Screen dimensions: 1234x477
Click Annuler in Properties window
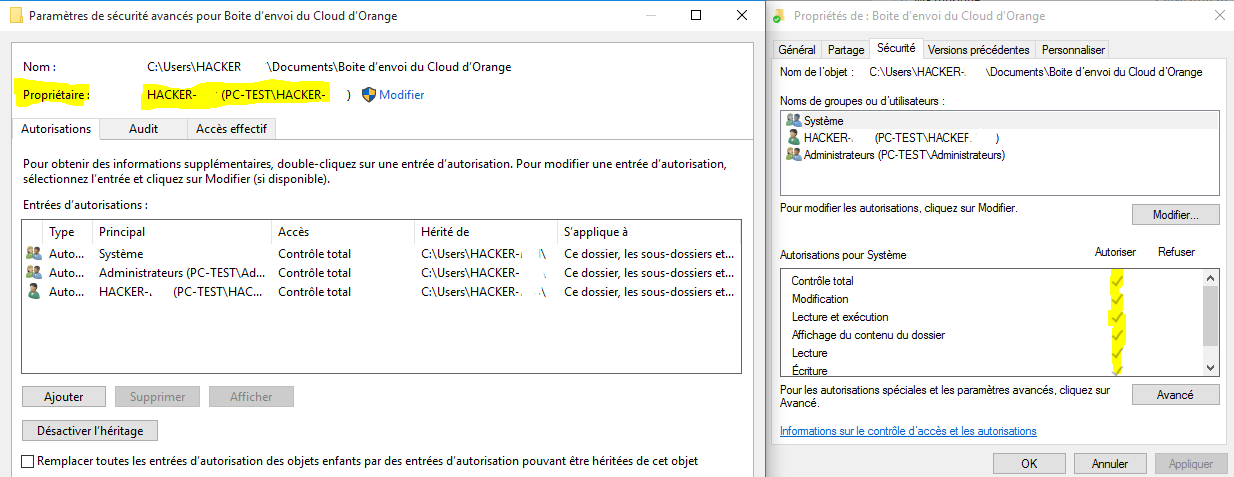1110,464
